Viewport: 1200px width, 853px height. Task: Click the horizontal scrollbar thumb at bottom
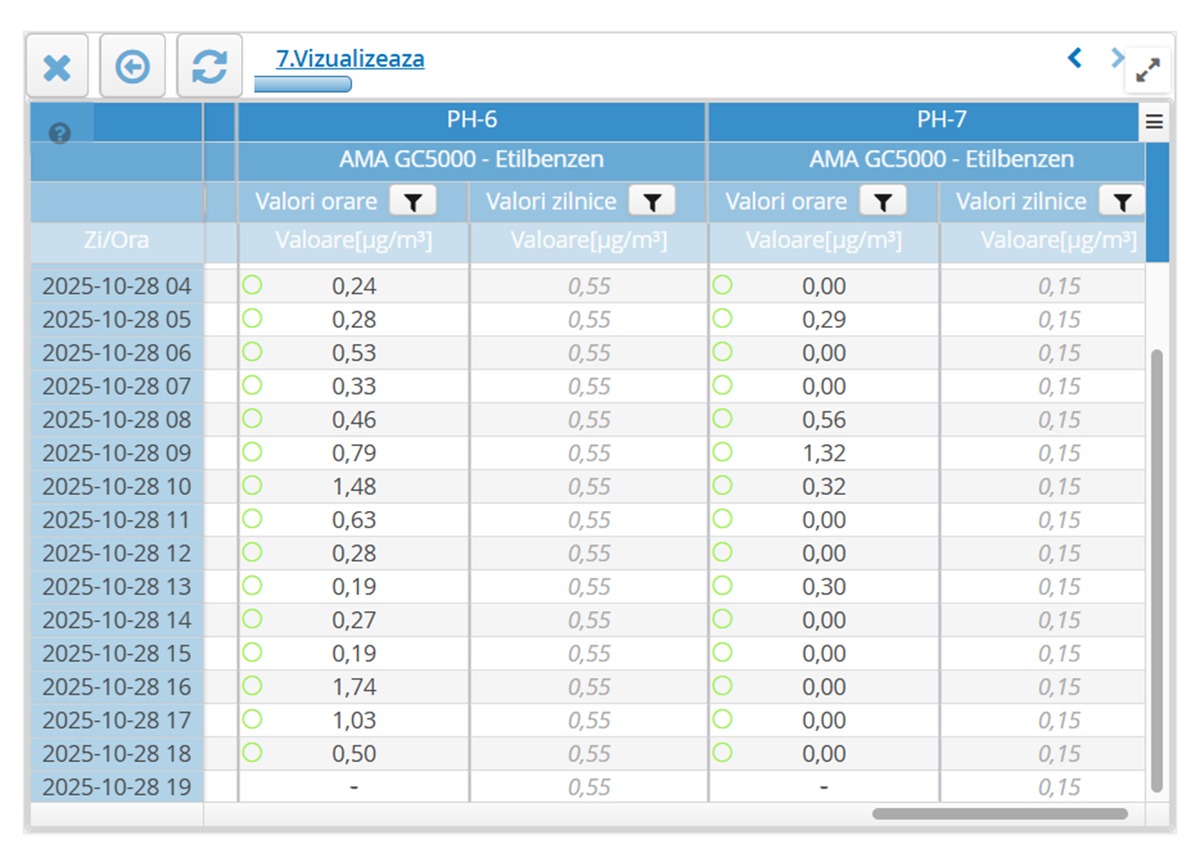tap(999, 814)
